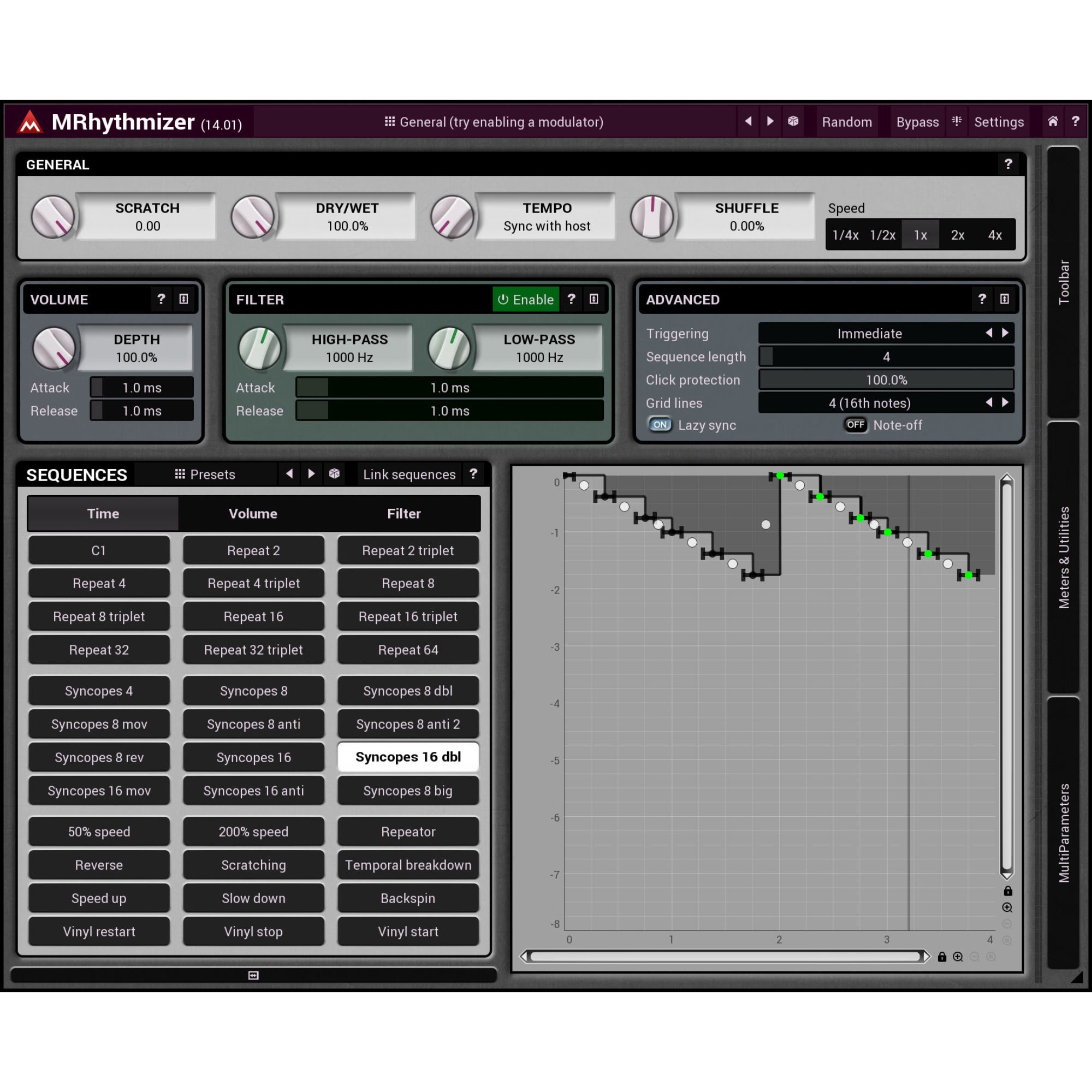Click the Sequence length slider

pyautogui.click(x=886, y=356)
